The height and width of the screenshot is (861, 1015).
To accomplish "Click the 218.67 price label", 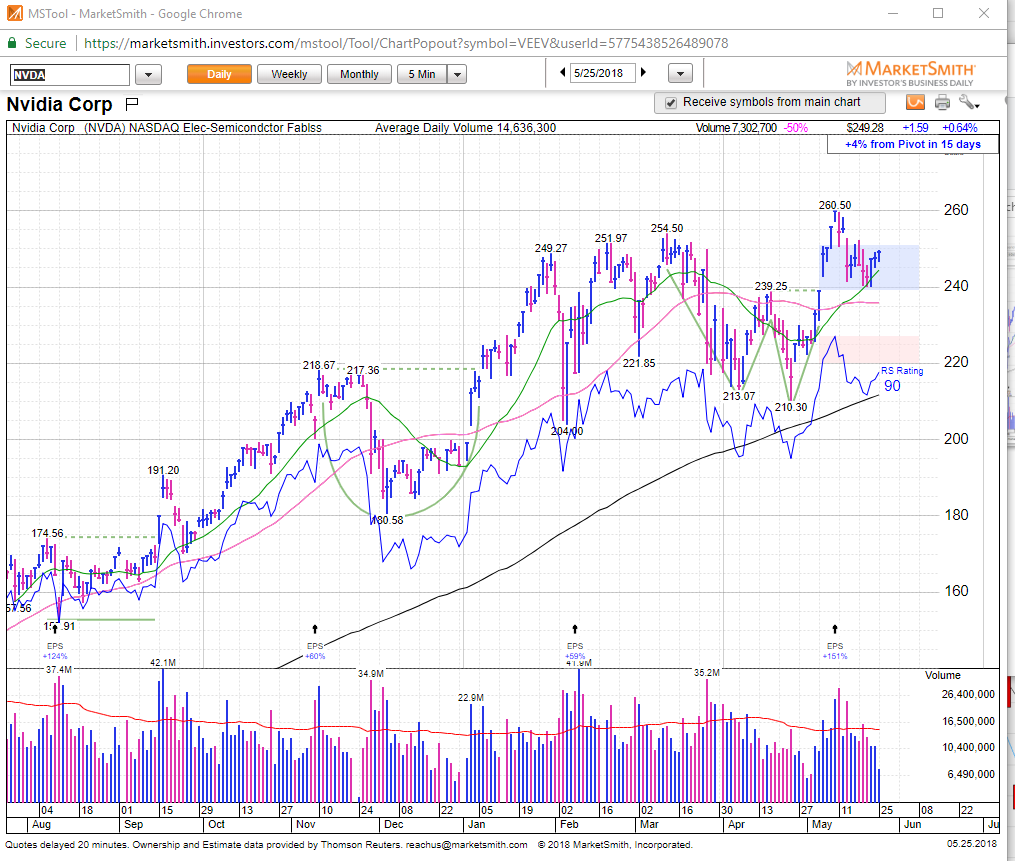I will click(319, 365).
